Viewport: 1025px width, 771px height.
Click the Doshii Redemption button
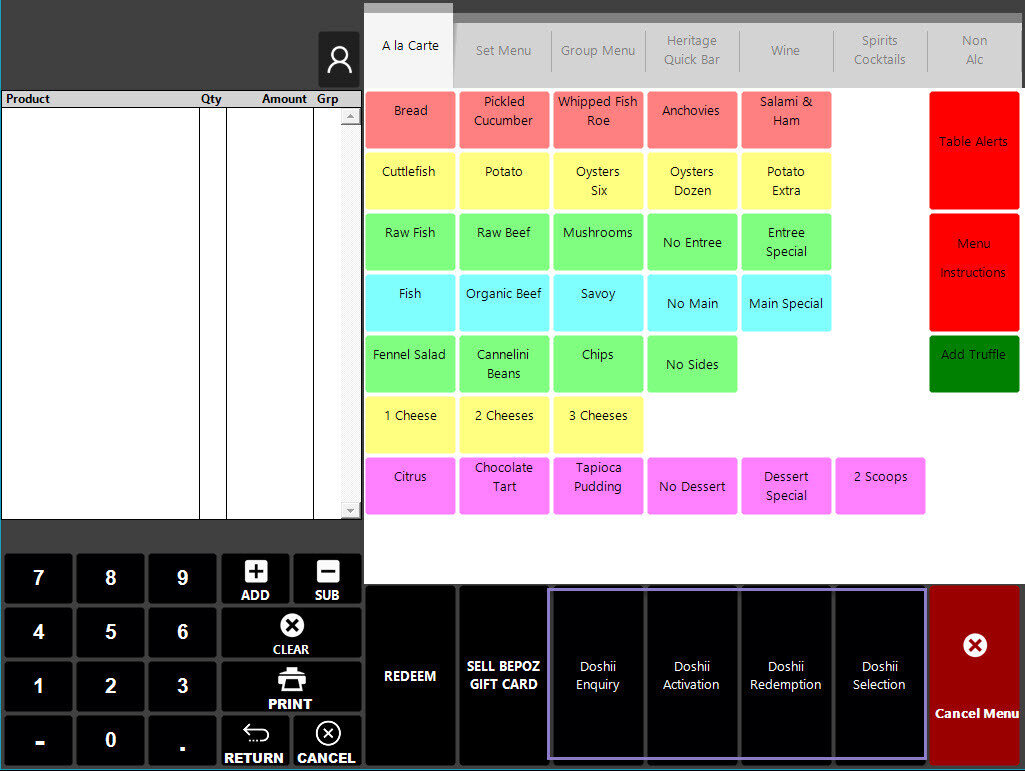pyautogui.click(x=786, y=676)
